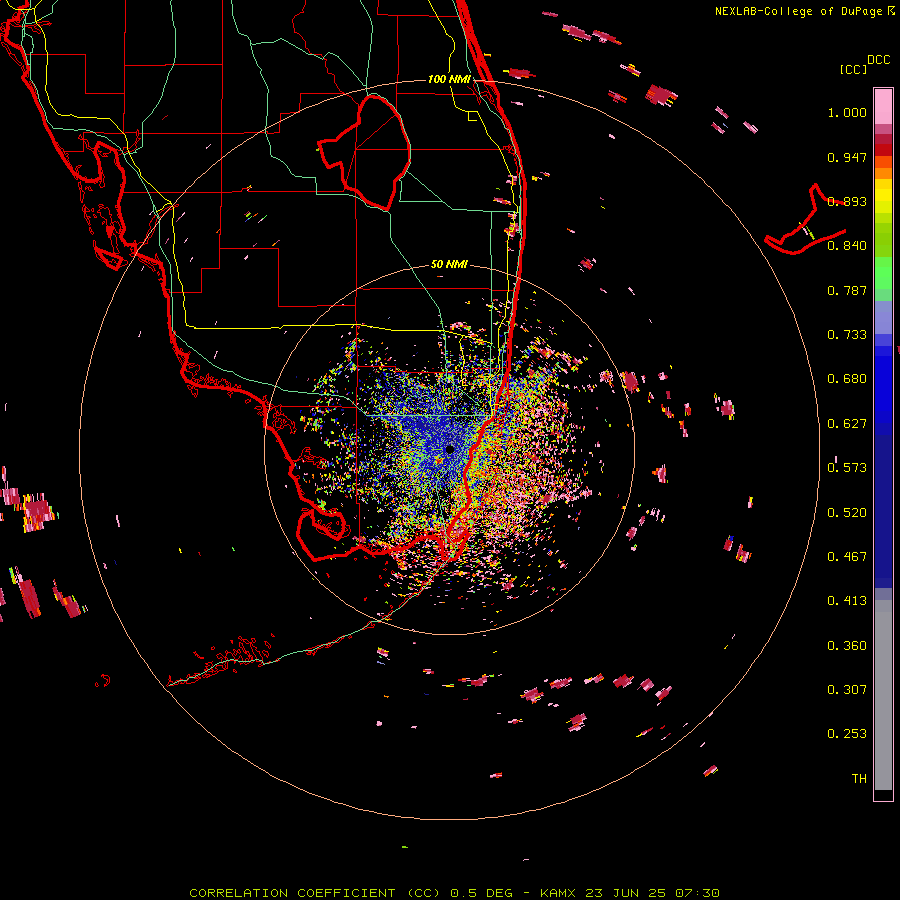Click the DCC legend title
This screenshot has height=900, width=900.
[878, 60]
